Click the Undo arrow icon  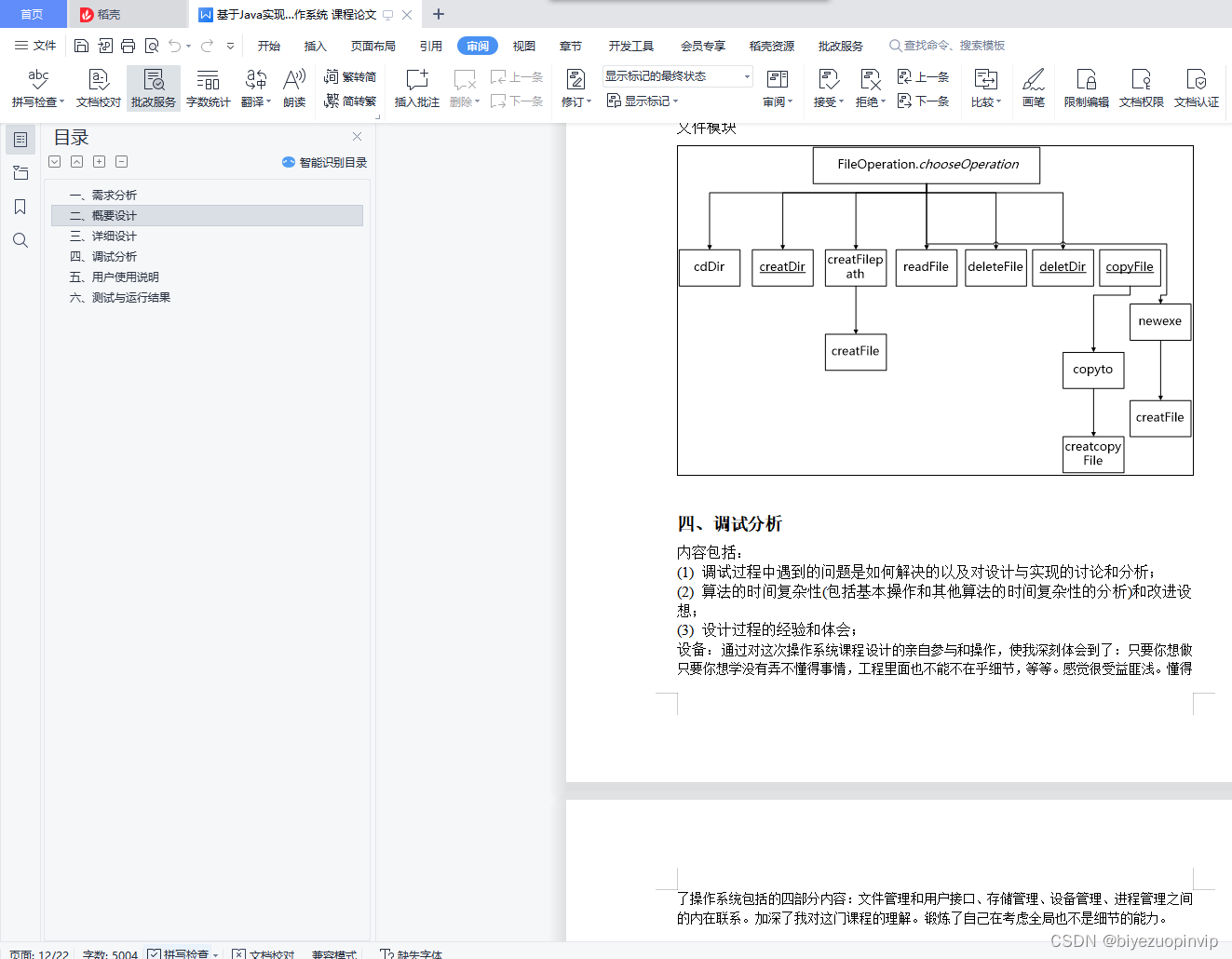[174, 46]
